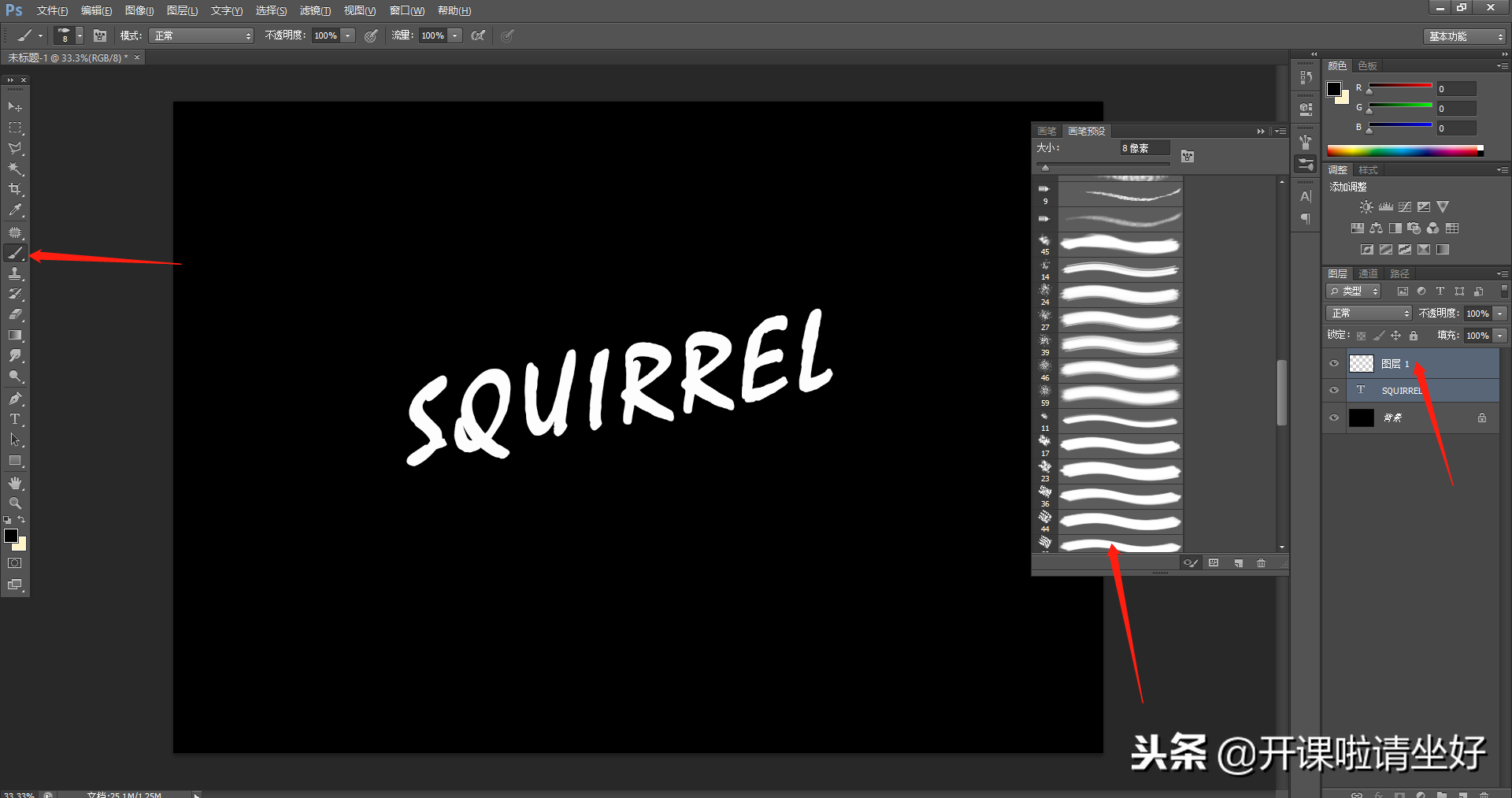Pick a color from the spectrum ramp

point(1405,150)
